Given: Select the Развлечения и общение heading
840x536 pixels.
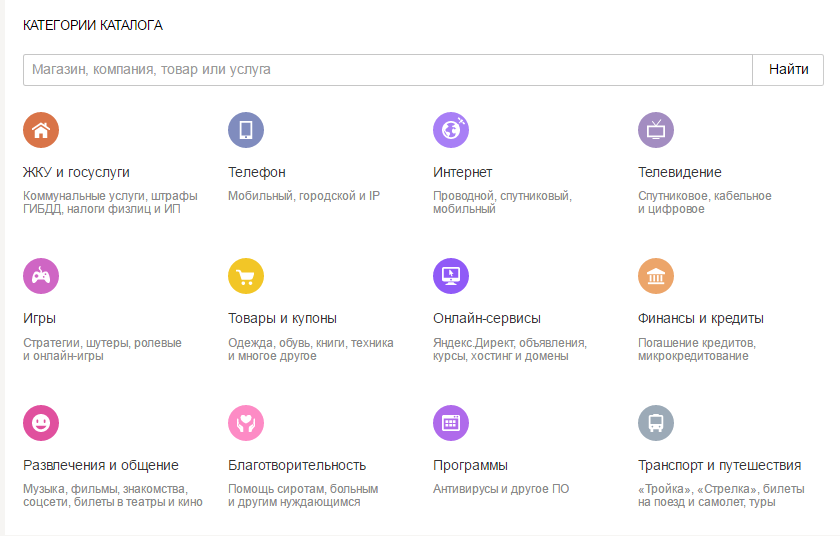Looking at the screenshot, I should coord(101,465).
